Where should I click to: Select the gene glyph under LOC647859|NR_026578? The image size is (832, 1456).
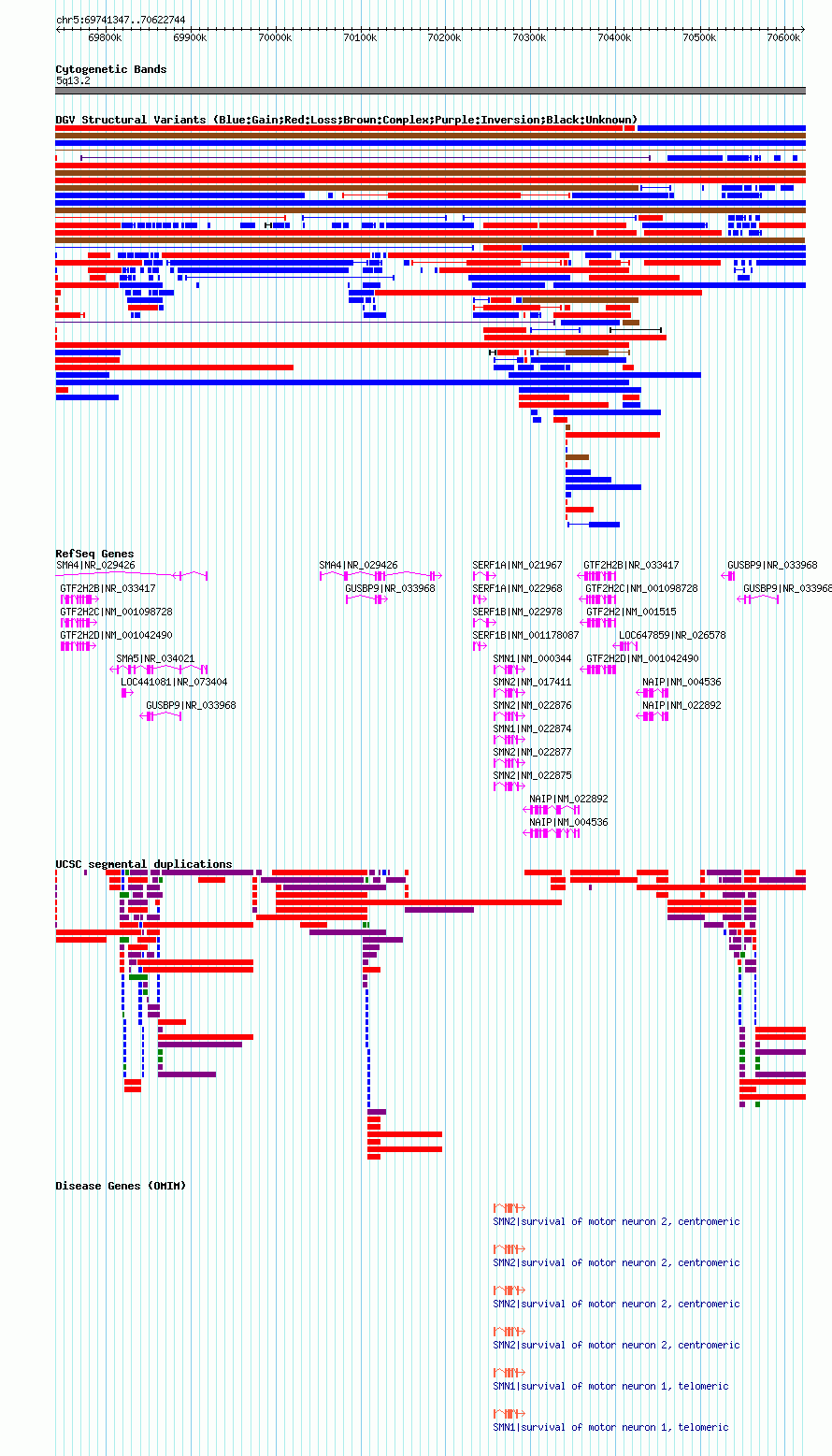point(625,646)
